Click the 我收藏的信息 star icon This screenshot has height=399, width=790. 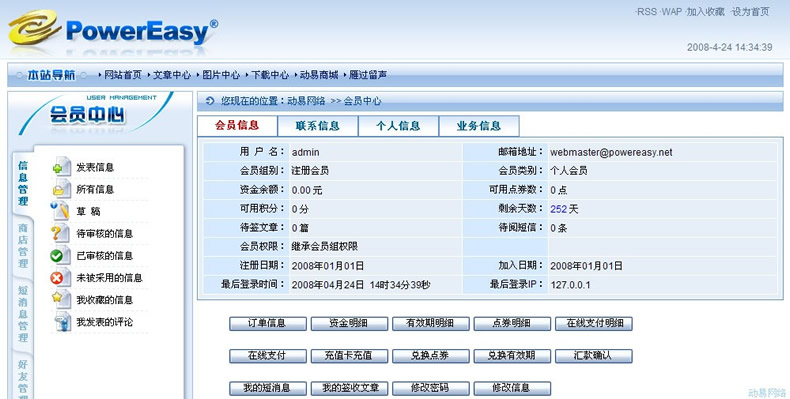click(60, 300)
